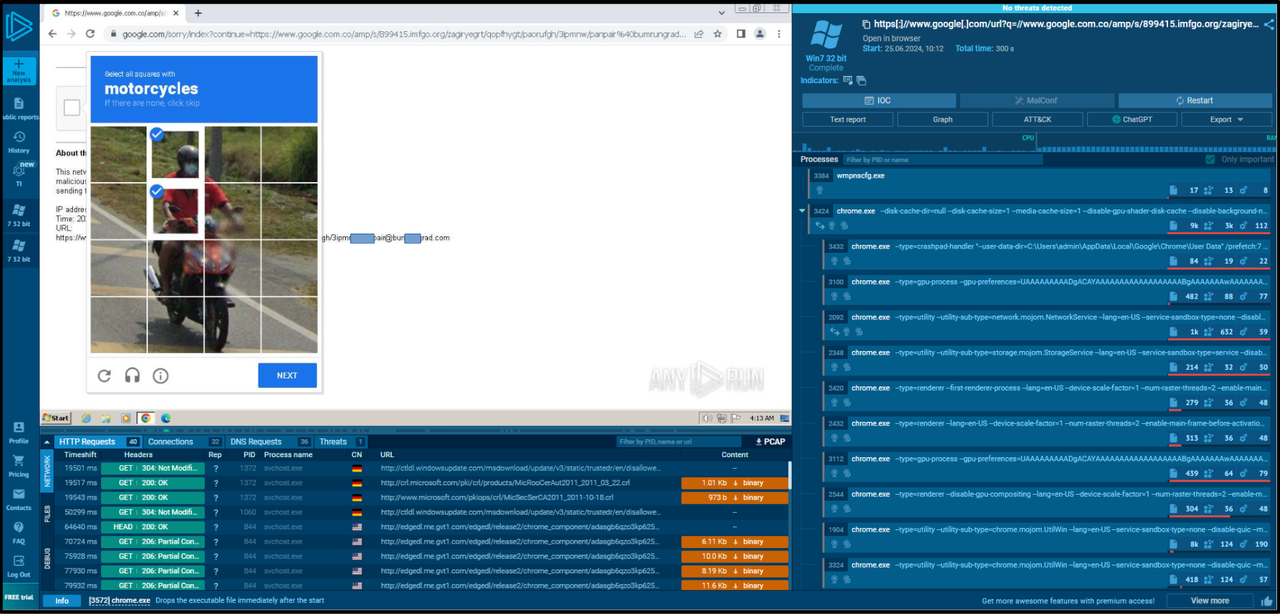
Task: Click View more premium button
Action: click(1209, 600)
